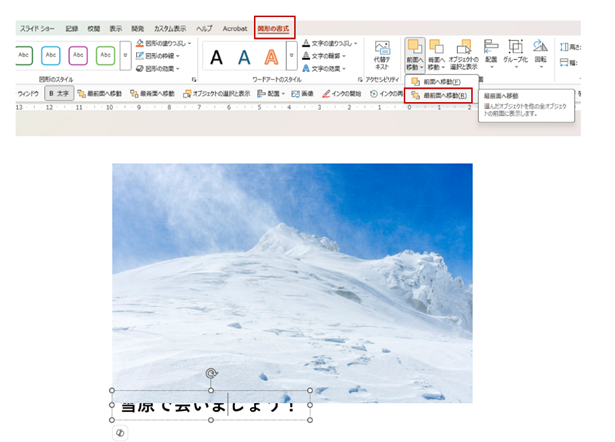Click the 前面へ移動 bring forward ribbon button
The width and height of the screenshot is (615, 442).
pyautogui.click(x=415, y=55)
